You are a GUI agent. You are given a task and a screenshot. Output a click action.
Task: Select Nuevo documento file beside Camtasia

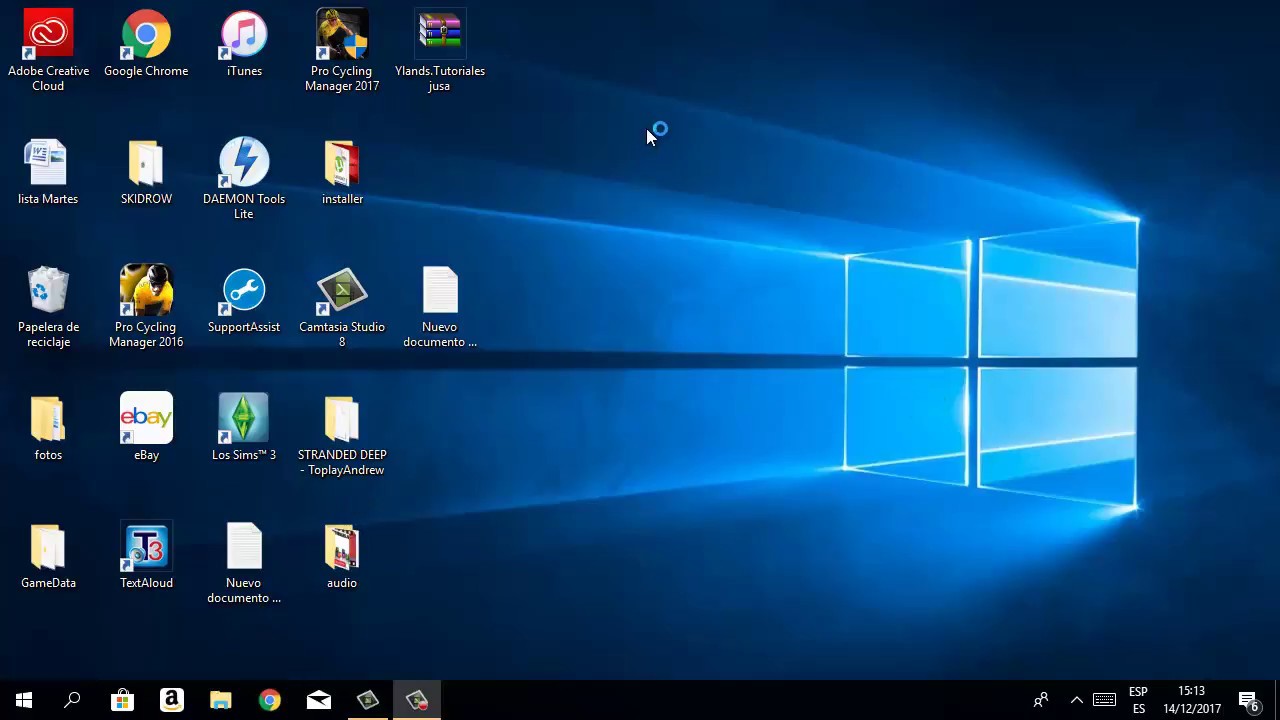coord(440,306)
